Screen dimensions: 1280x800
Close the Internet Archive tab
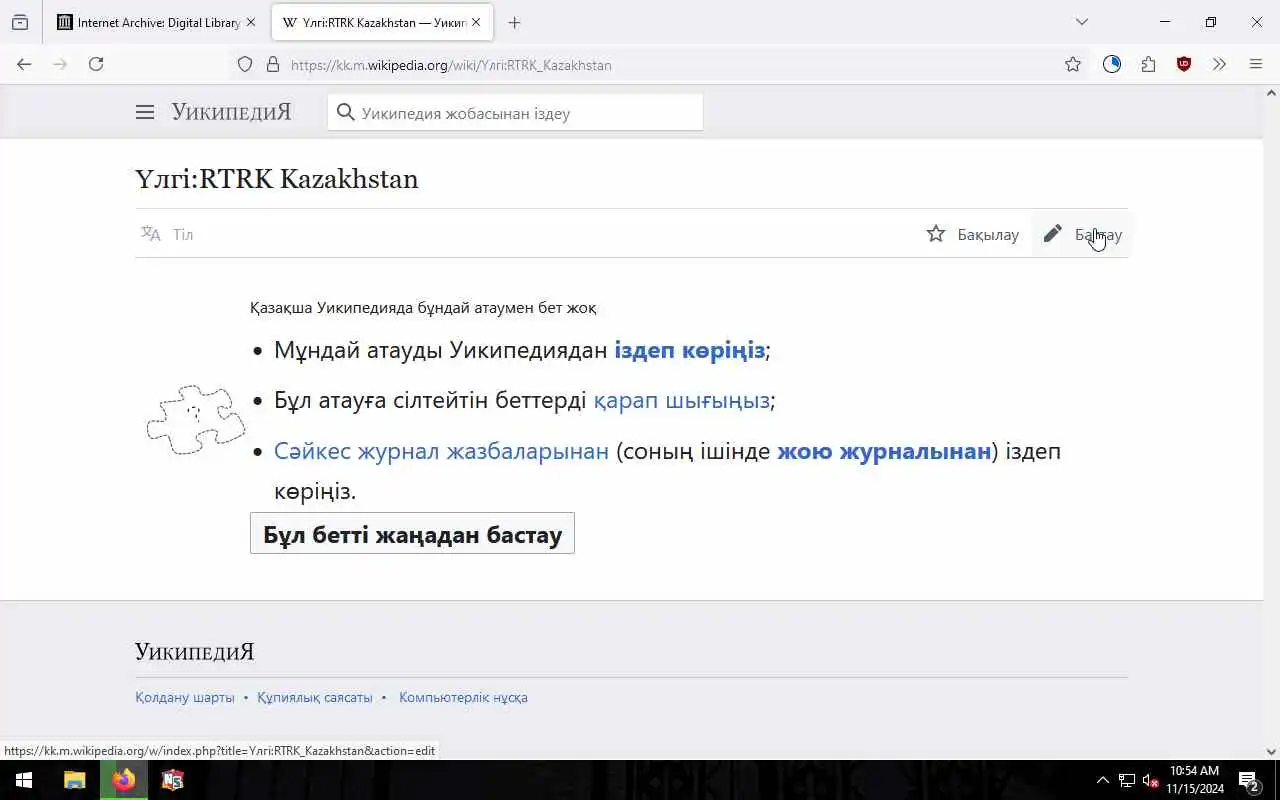[250, 22]
